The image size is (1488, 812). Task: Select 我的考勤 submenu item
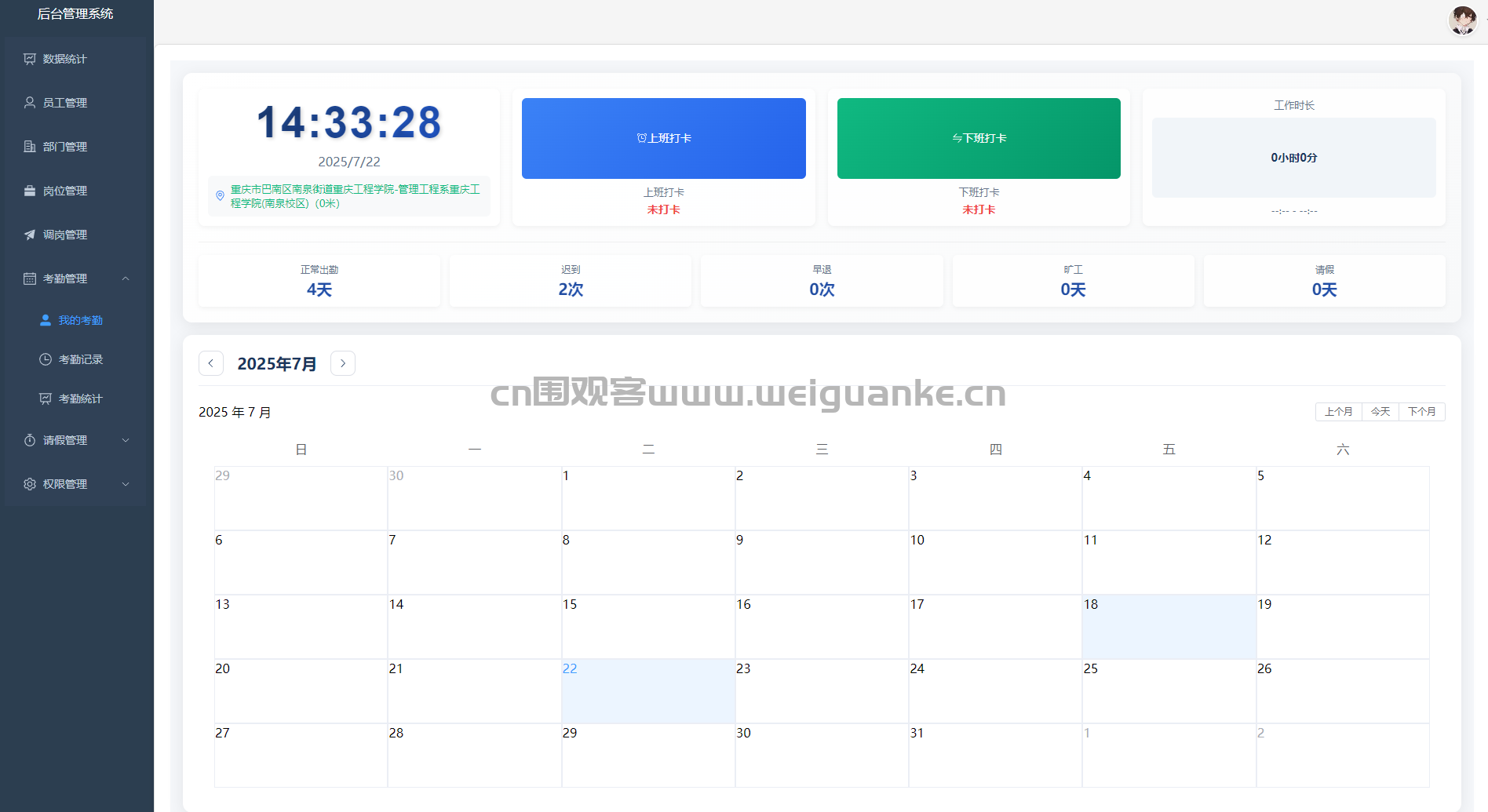(x=75, y=320)
